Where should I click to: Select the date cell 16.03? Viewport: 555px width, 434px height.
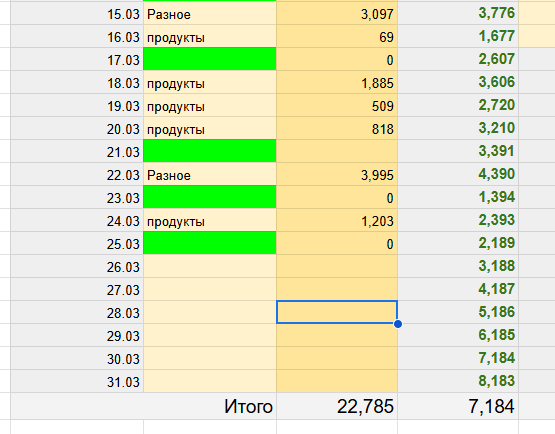tap(77, 36)
